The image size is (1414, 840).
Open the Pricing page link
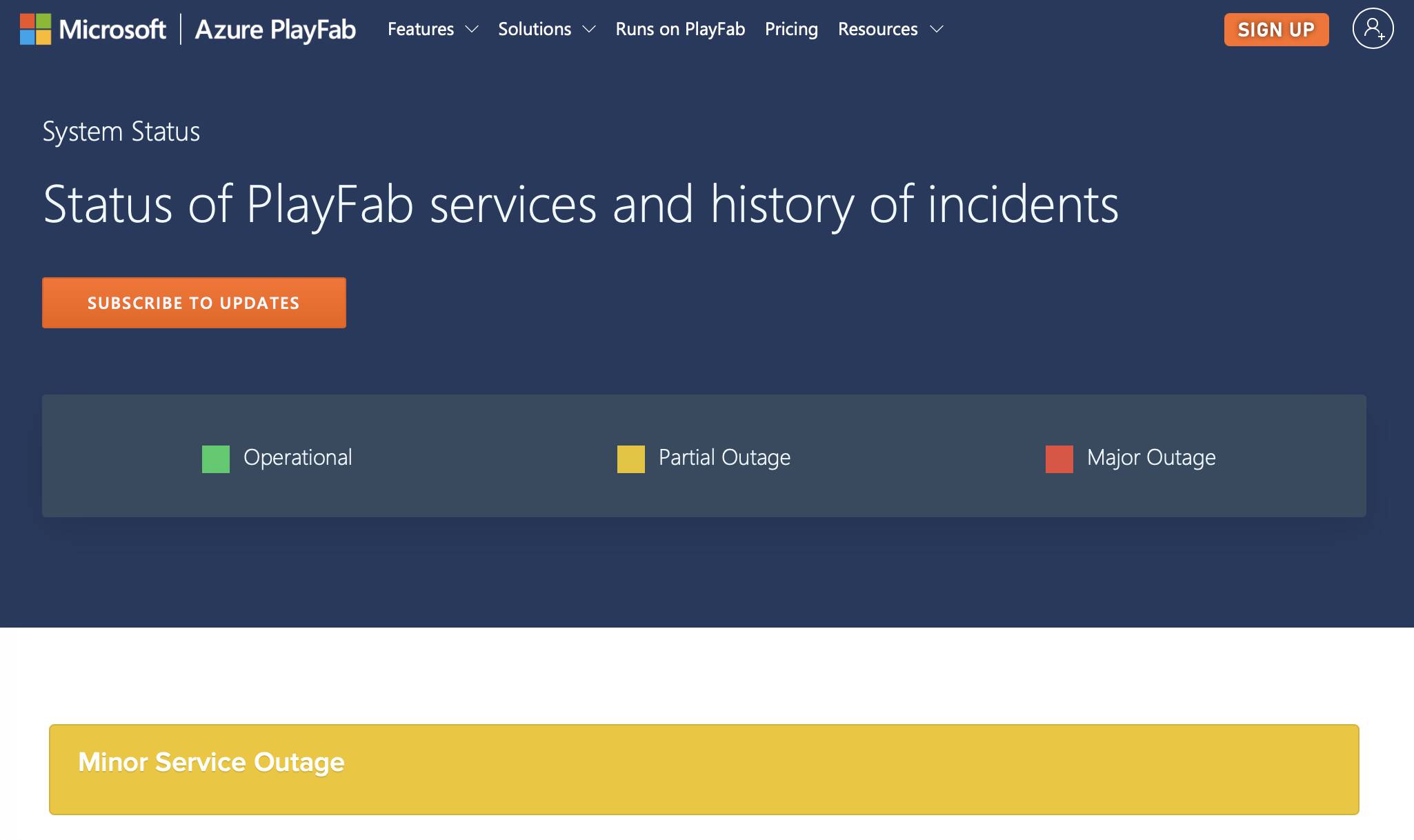(x=791, y=29)
